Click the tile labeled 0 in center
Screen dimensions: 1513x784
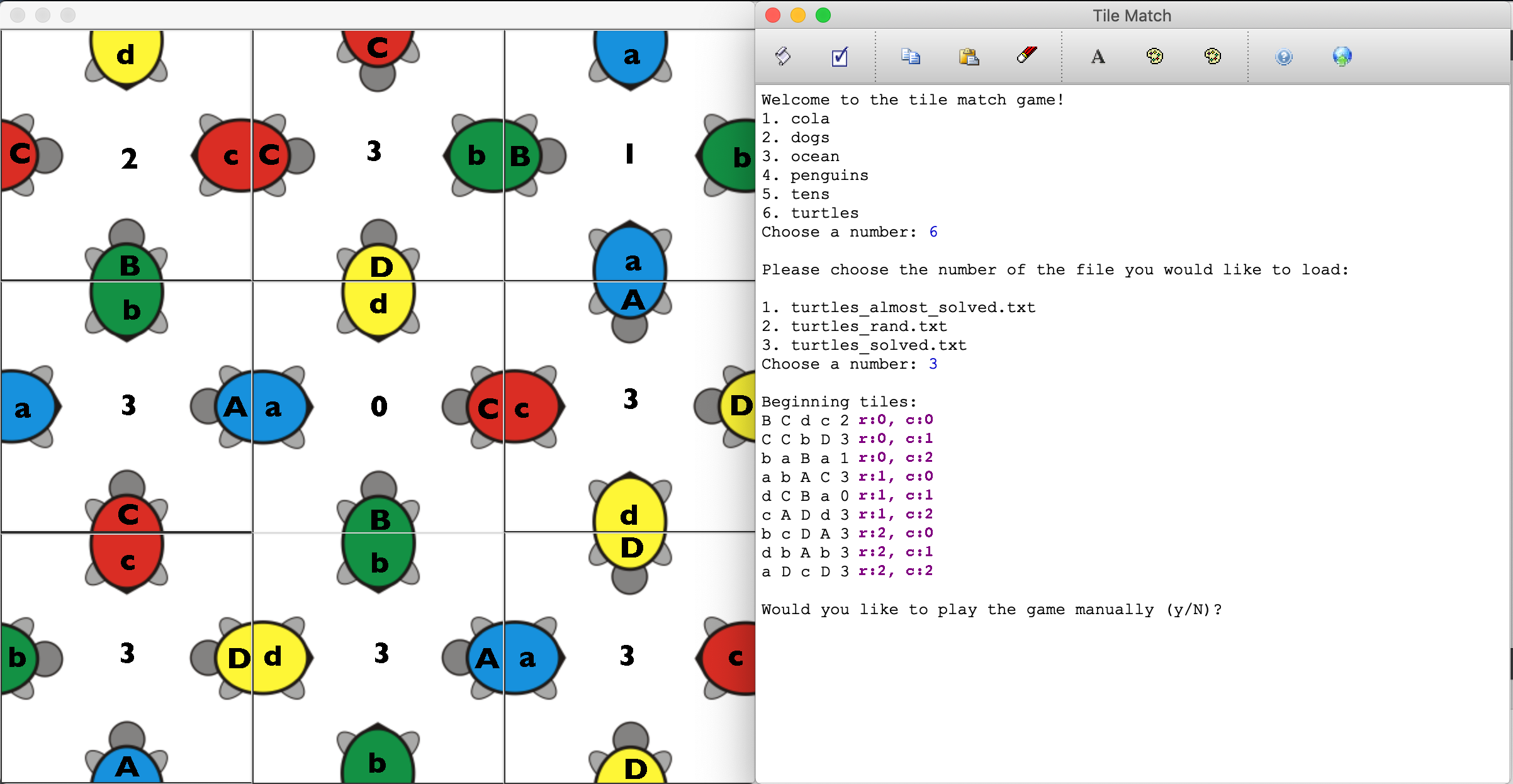(378, 406)
